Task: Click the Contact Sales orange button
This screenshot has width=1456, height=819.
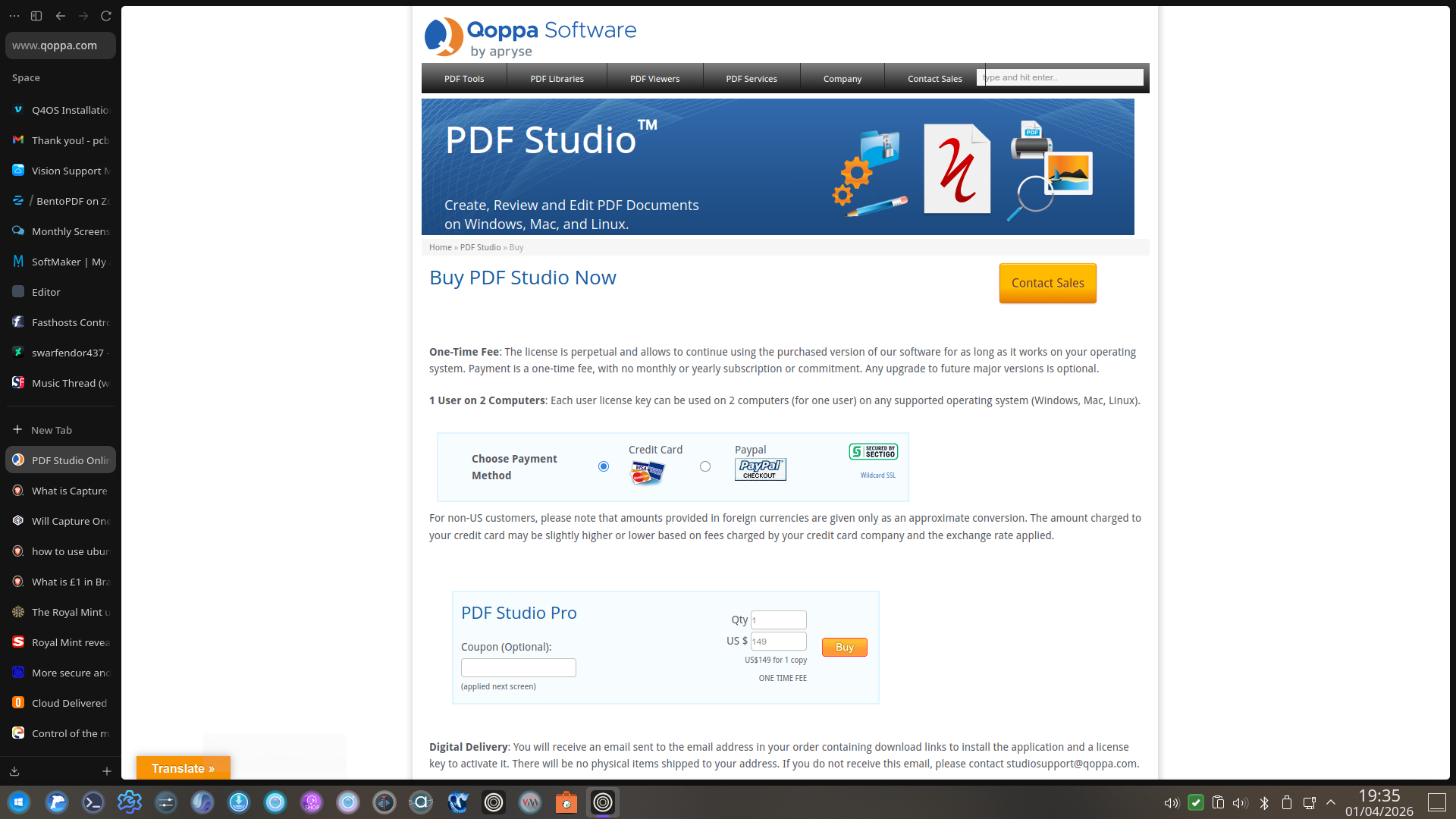Action: coord(1047,283)
